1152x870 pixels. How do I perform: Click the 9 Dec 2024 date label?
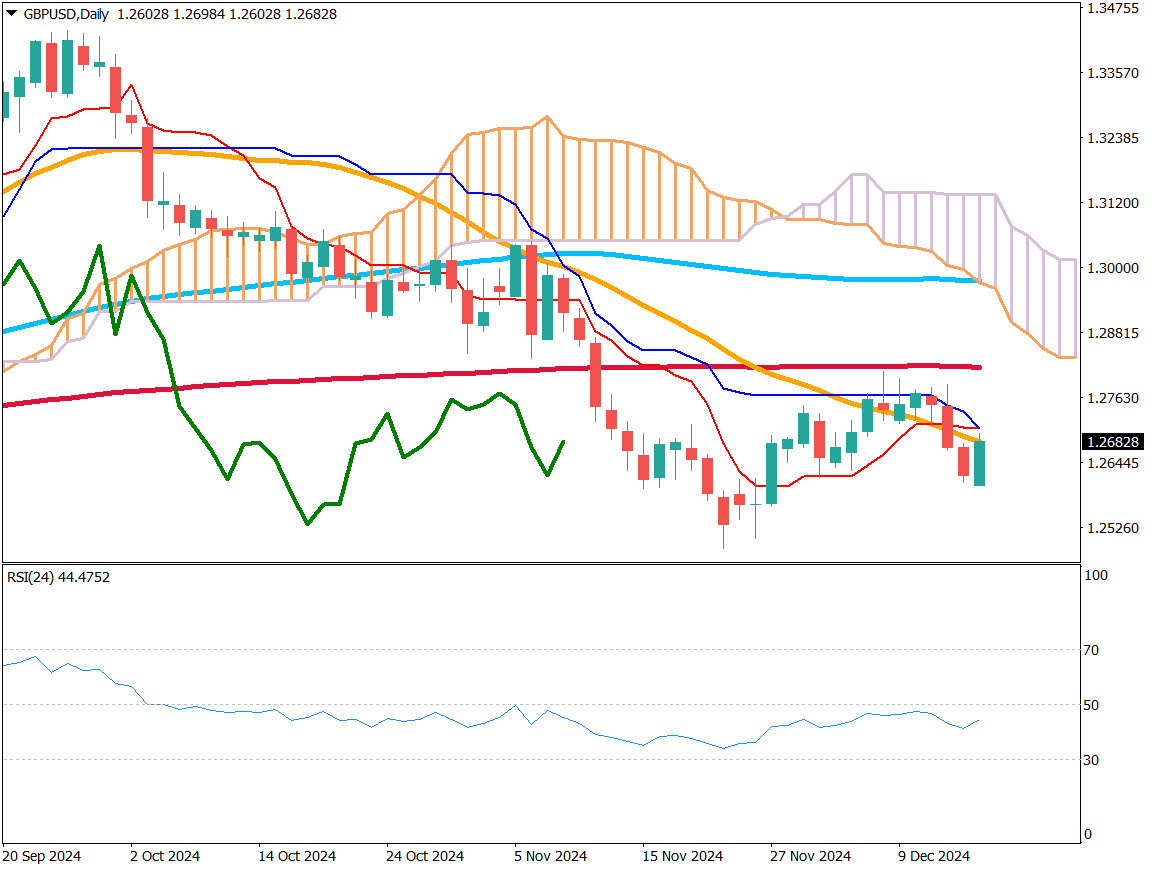[x=934, y=857]
